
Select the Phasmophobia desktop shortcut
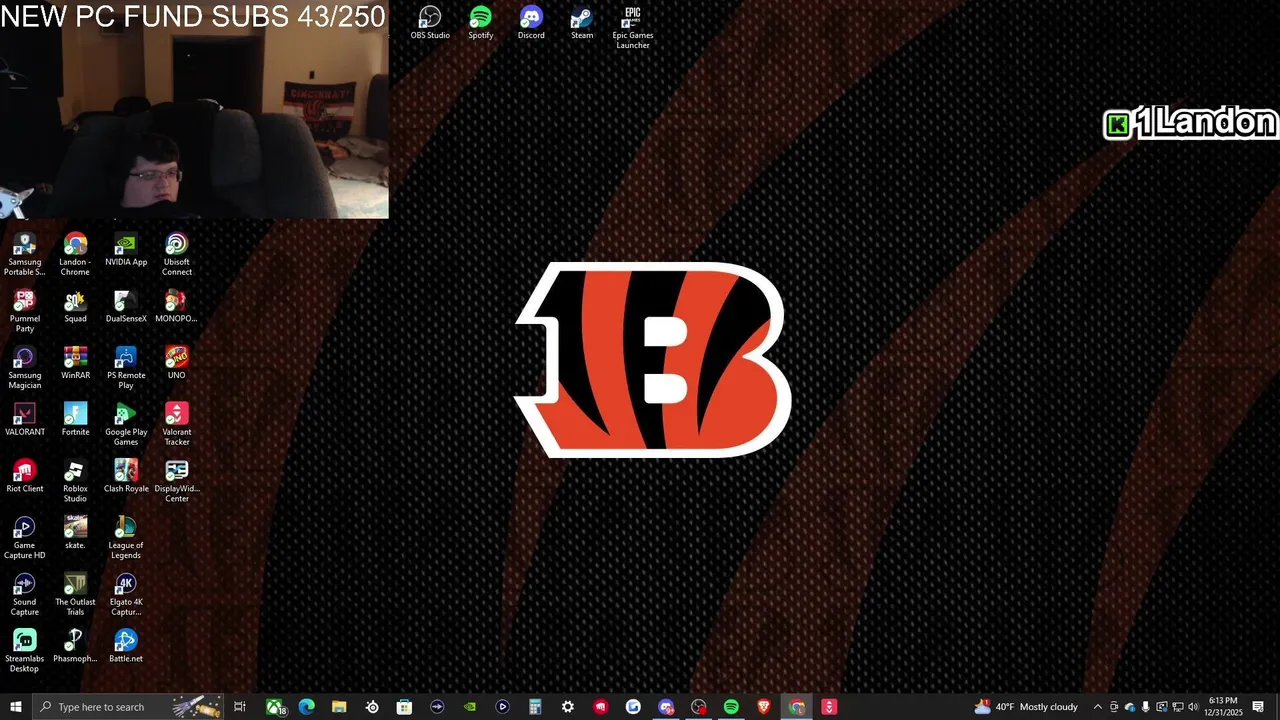click(x=75, y=647)
